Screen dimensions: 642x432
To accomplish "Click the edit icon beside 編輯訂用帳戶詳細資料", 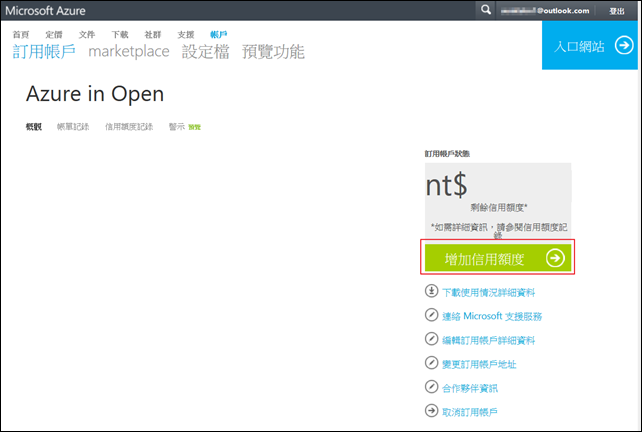I will pos(429,340).
